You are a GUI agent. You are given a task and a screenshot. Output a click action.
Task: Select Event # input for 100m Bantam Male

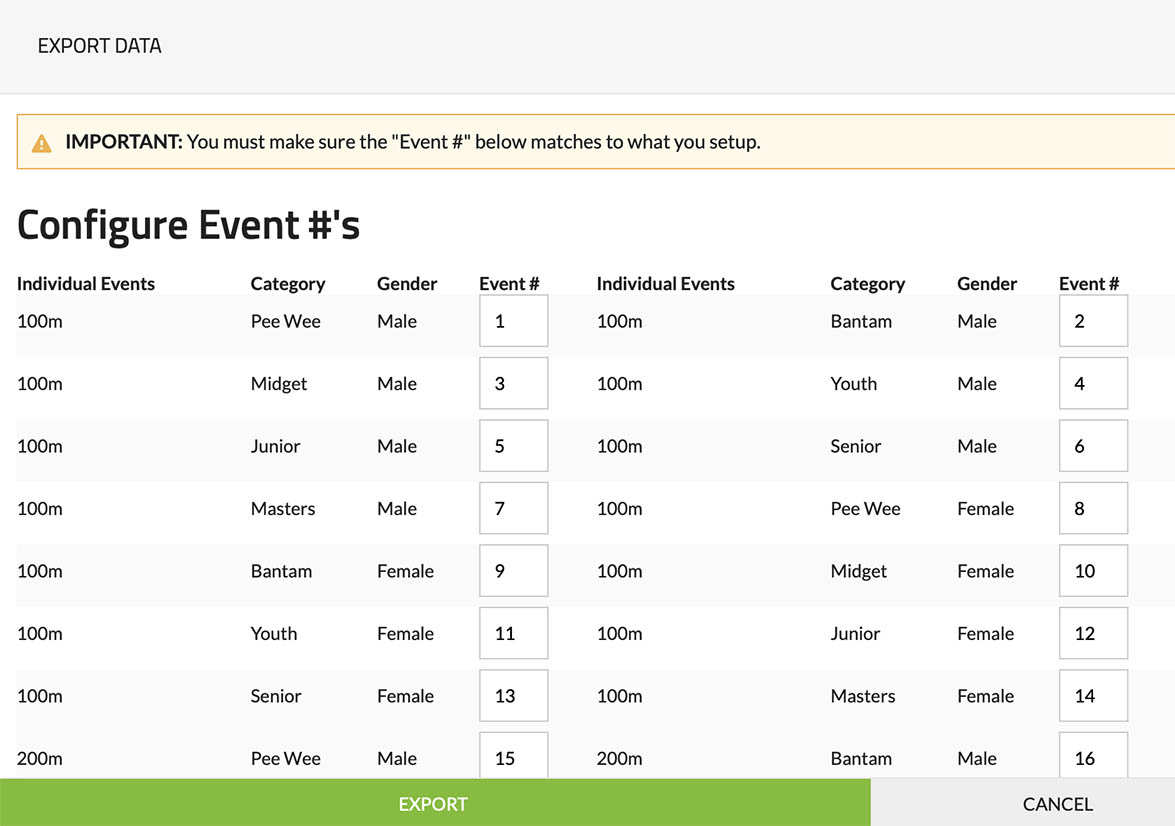(x=1093, y=321)
